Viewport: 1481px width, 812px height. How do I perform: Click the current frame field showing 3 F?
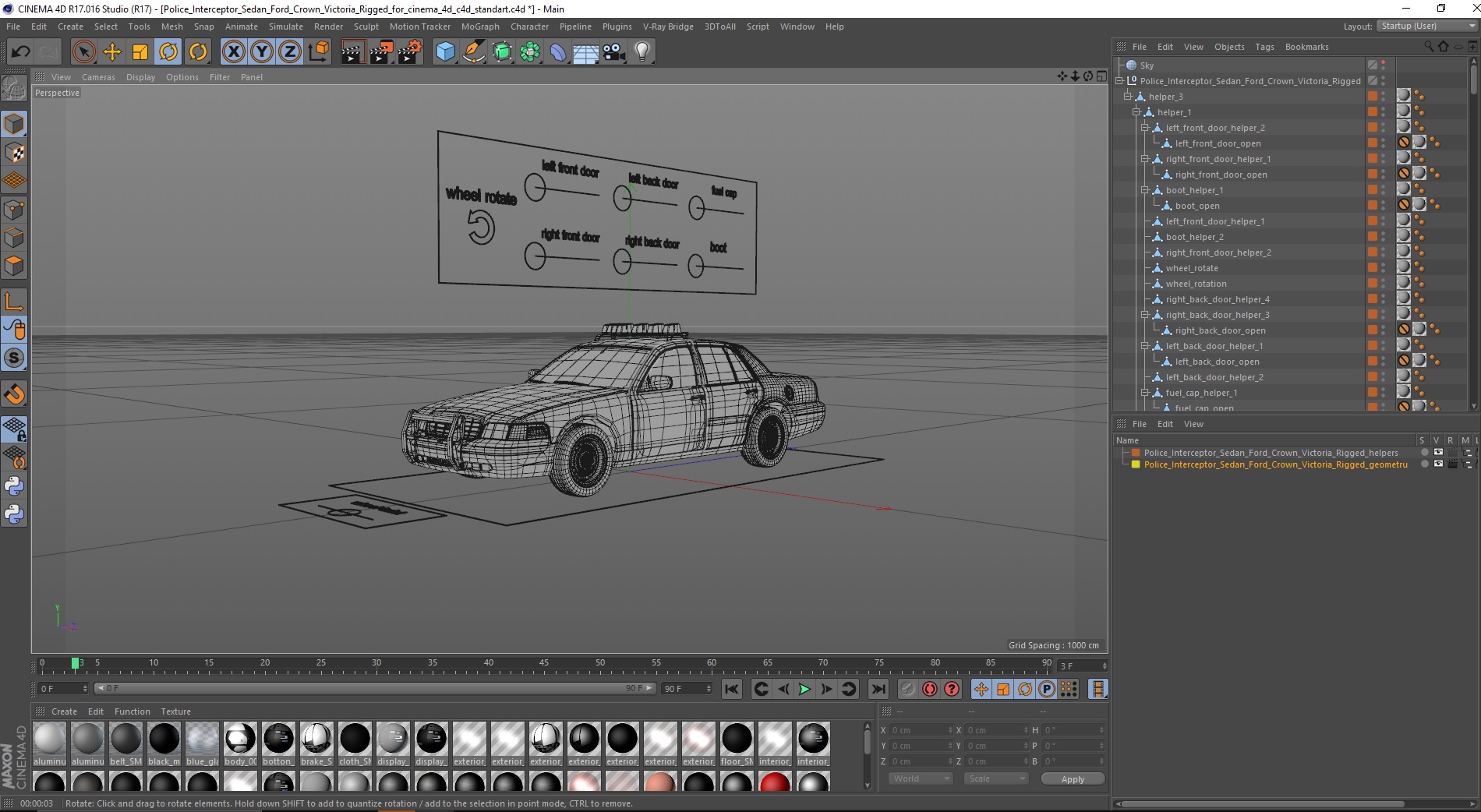click(x=1083, y=666)
